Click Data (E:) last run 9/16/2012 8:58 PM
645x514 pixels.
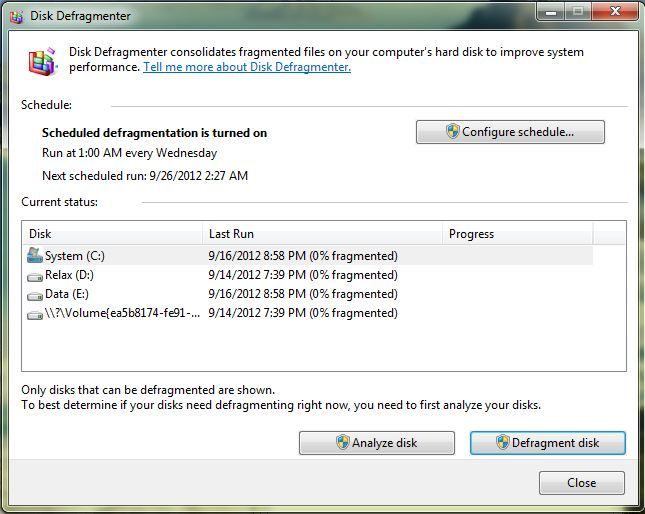coord(303,294)
